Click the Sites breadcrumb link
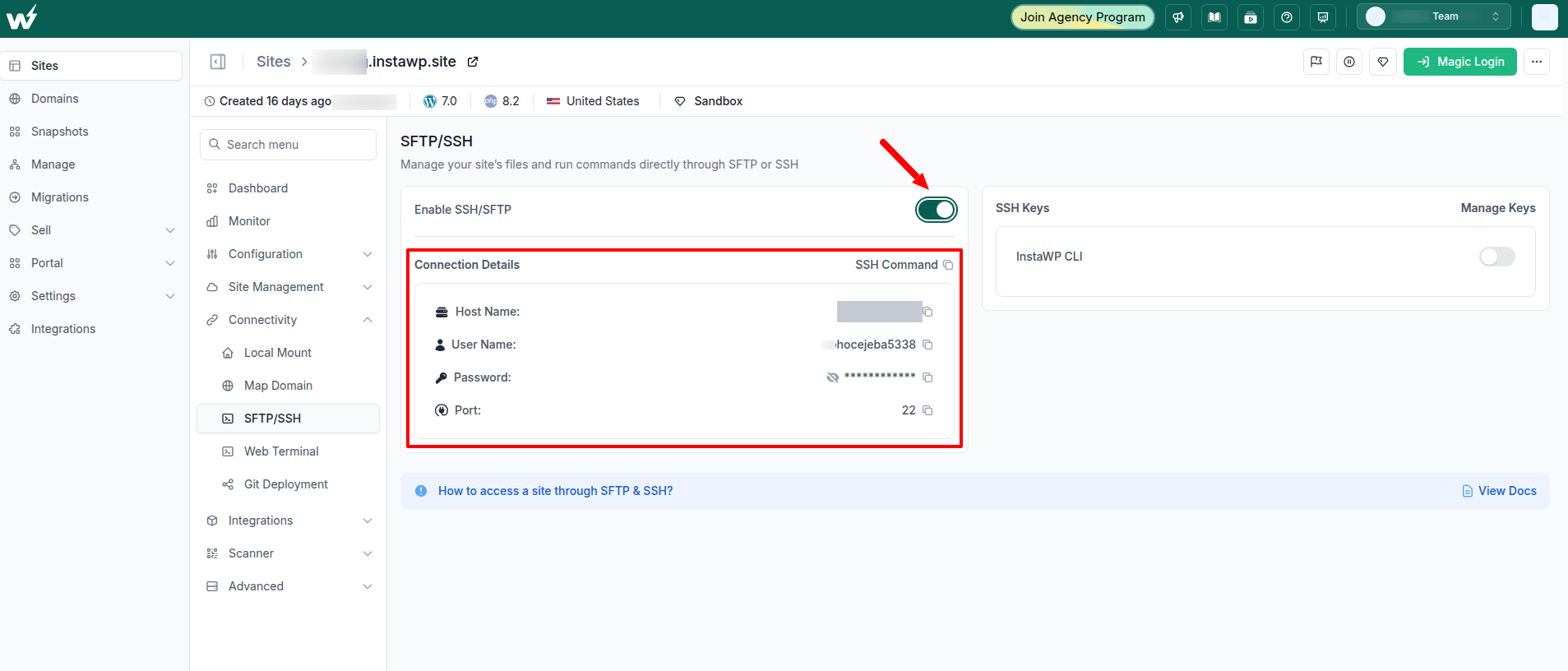 [x=274, y=62]
